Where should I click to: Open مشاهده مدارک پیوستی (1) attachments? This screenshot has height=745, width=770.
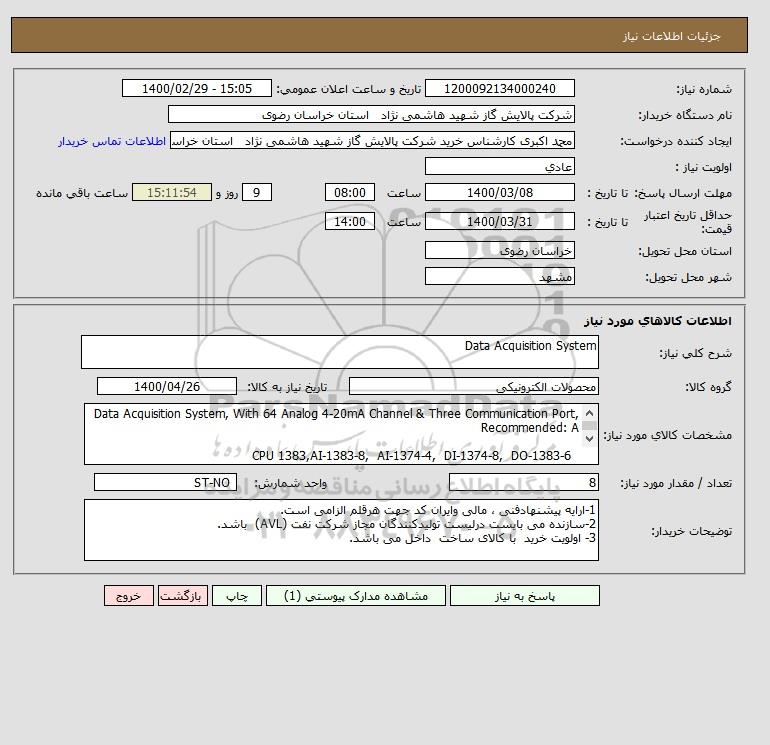[356, 595]
